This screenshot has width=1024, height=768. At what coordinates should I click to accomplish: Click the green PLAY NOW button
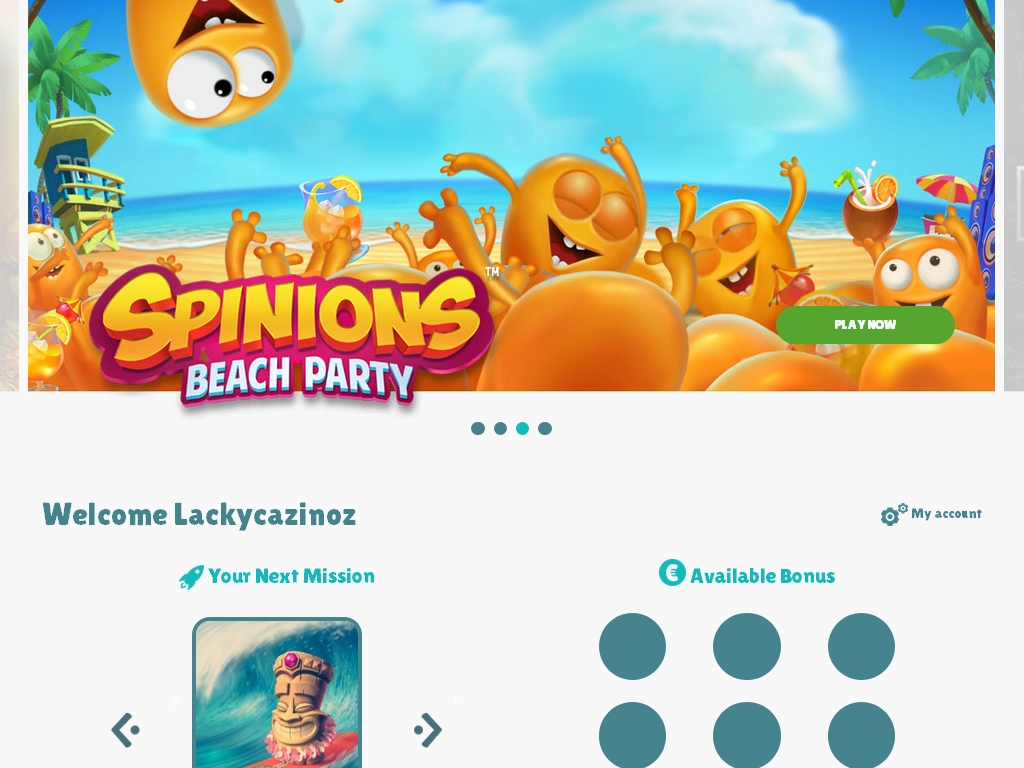(865, 325)
